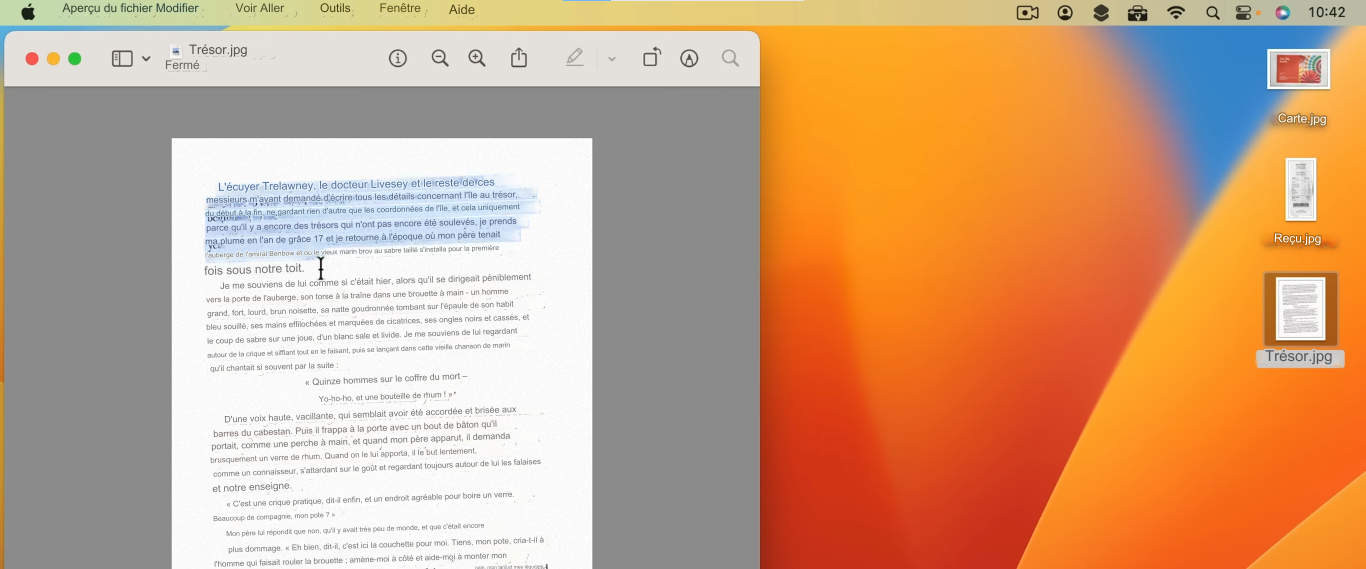
Task: Select the Reçu.jpg desktop file
Action: [x=1300, y=189]
